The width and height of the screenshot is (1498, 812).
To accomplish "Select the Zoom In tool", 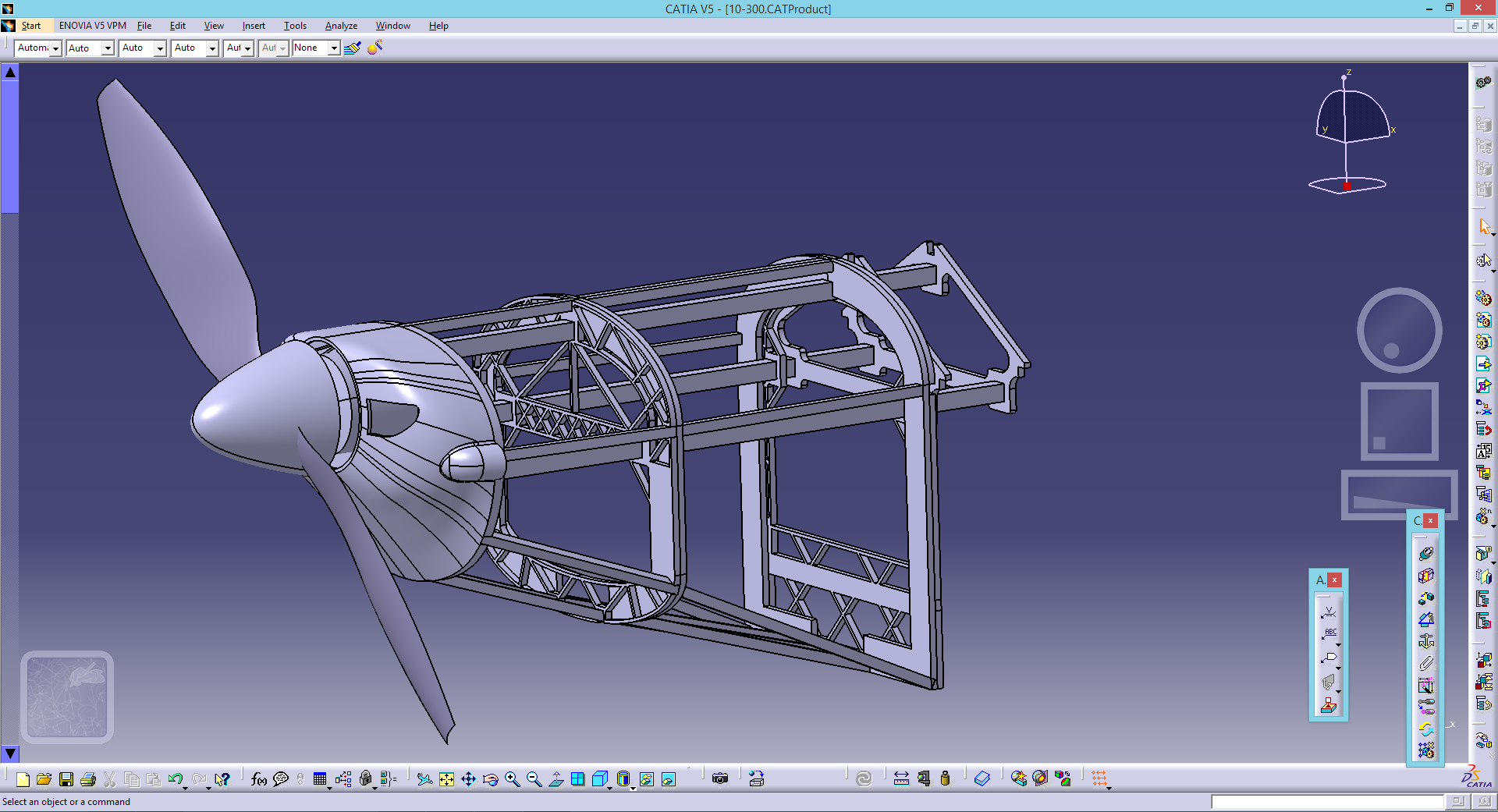I will pos(511,778).
